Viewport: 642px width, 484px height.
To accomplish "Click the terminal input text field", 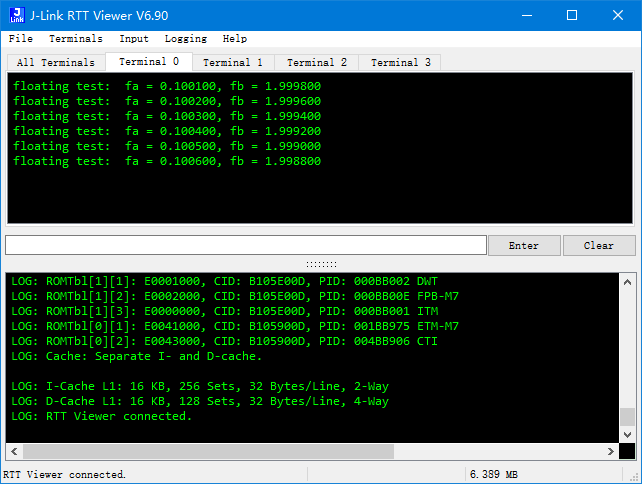I will coord(246,245).
